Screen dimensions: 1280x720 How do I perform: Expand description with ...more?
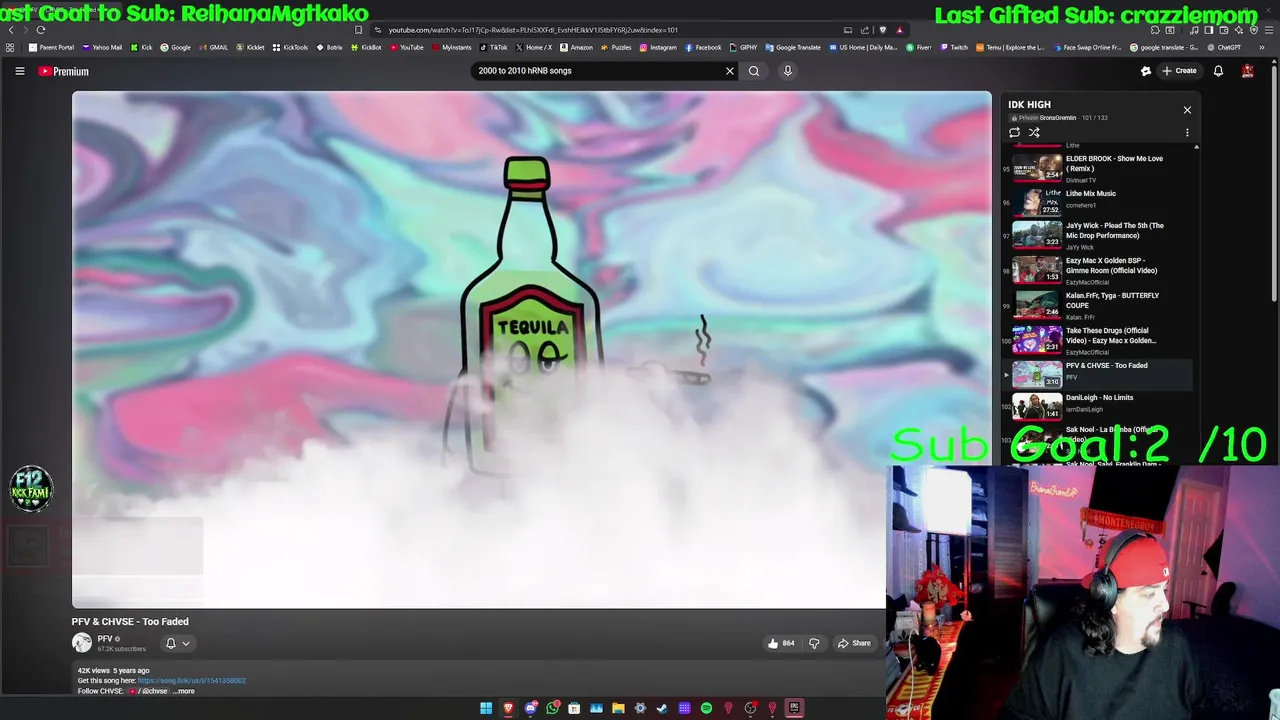(x=184, y=691)
